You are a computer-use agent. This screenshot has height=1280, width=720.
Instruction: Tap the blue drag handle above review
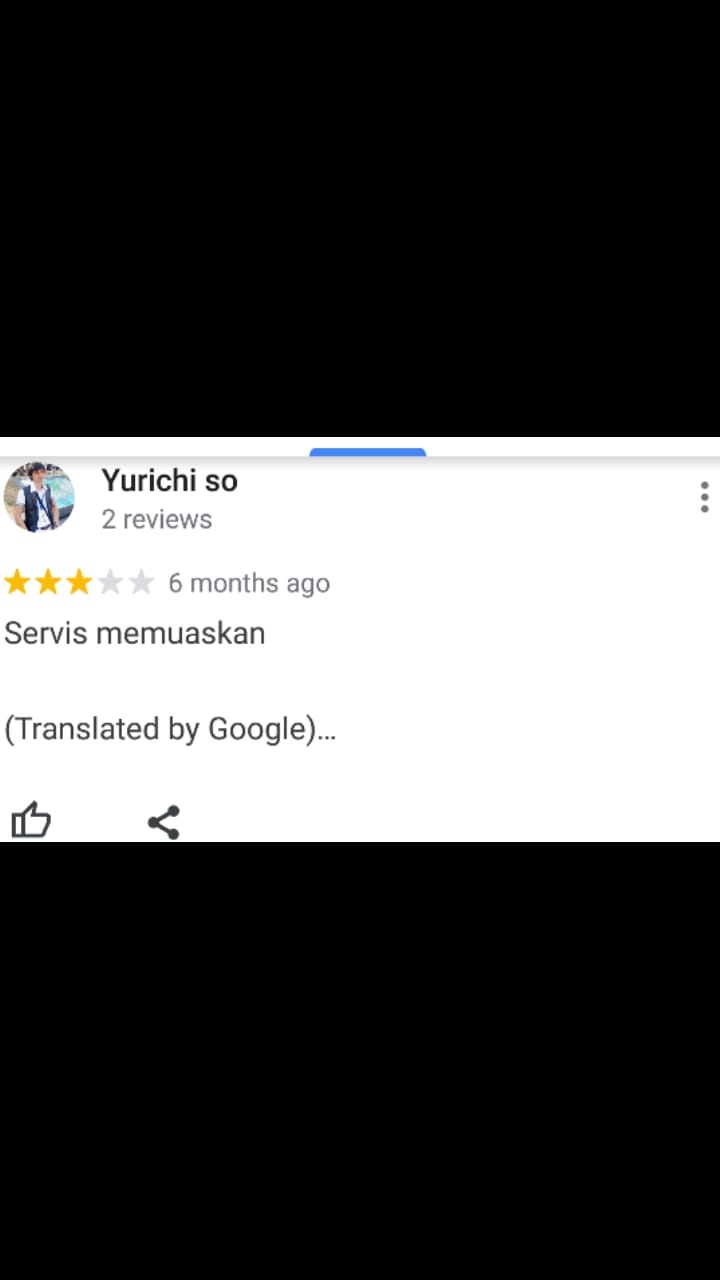point(367,452)
